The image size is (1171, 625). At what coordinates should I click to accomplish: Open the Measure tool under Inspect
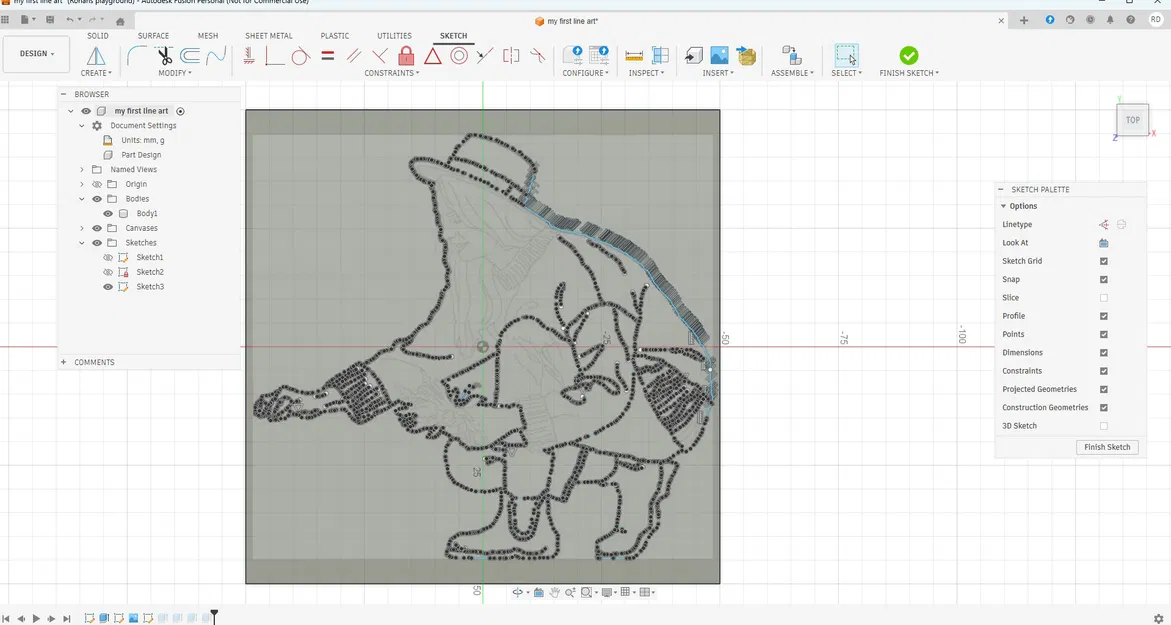click(636, 56)
